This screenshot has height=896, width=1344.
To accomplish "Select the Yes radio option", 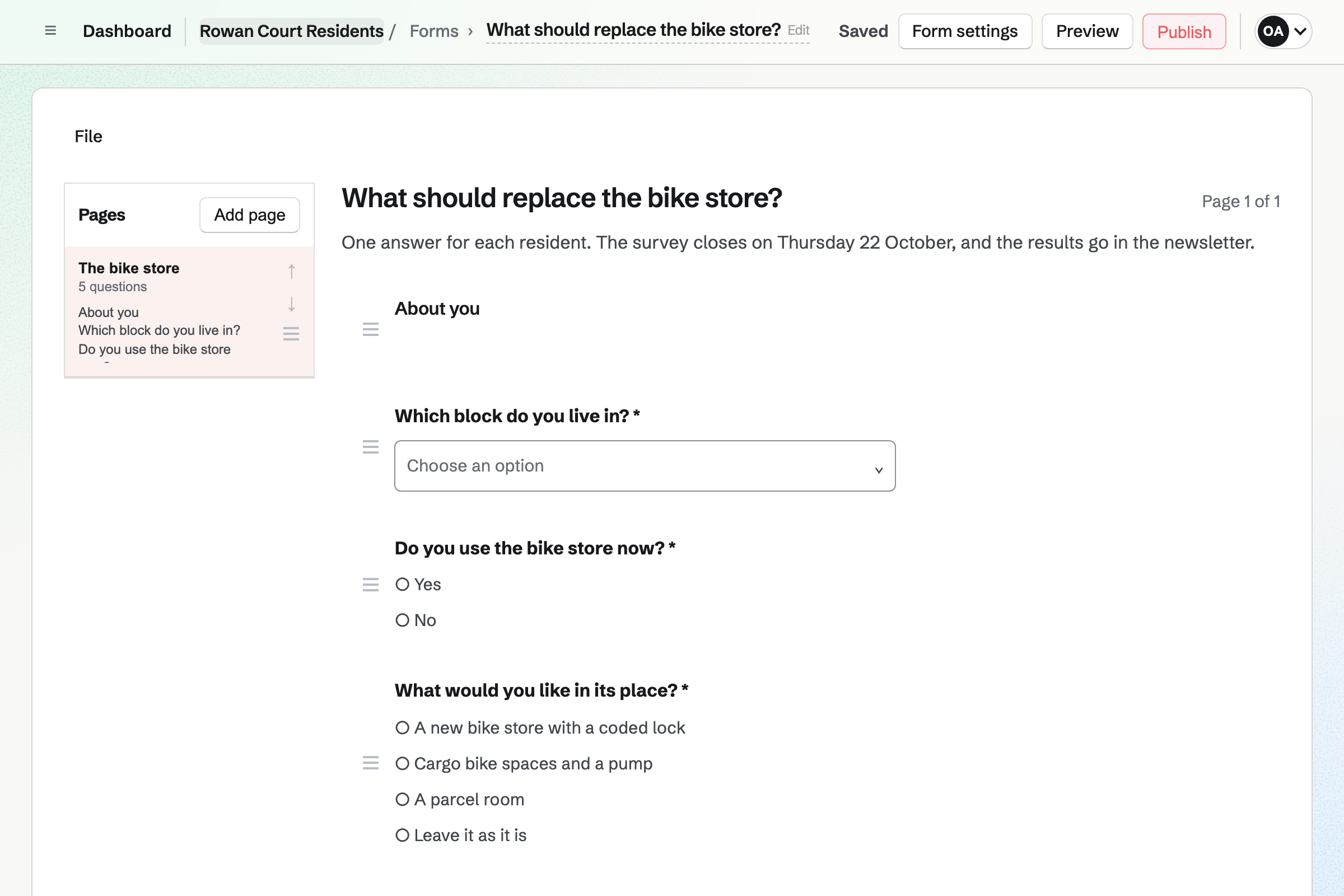I will point(402,585).
